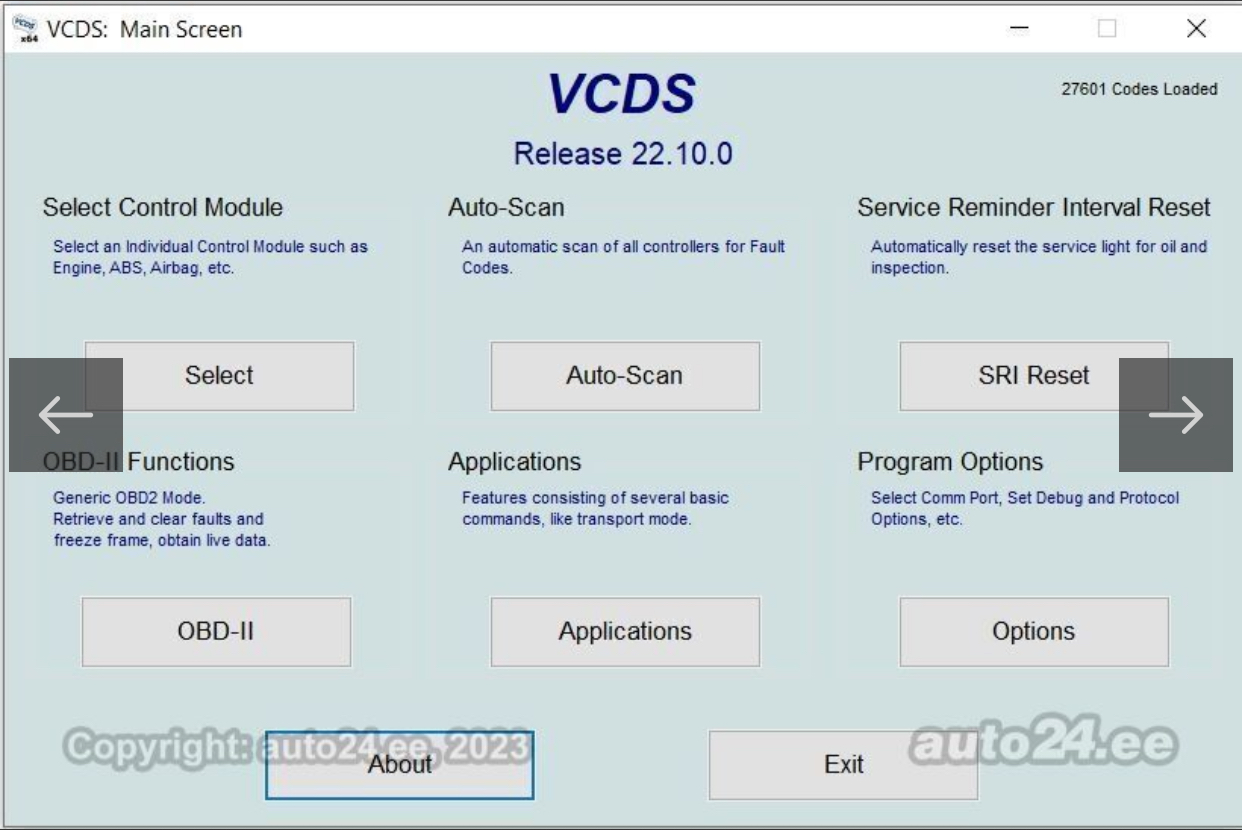Viewport: 1242px width, 830px height.
Task: Click the Select Control Module heading
Action: [x=162, y=207]
